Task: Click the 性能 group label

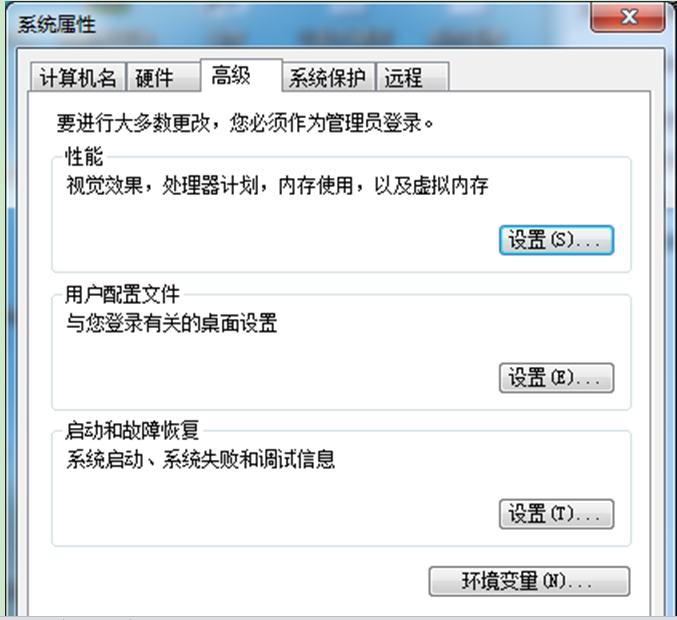Action: click(84, 156)
